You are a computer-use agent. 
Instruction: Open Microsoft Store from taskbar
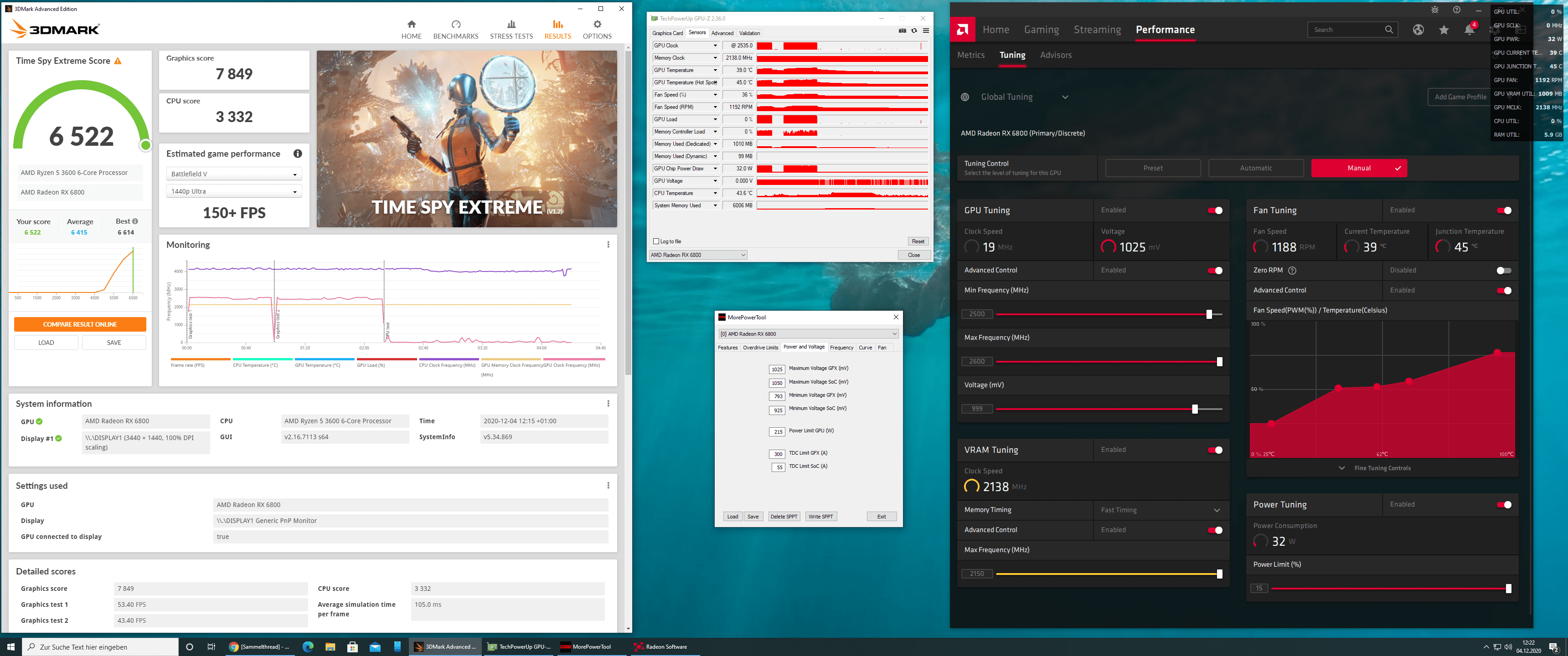pos(352,647)
